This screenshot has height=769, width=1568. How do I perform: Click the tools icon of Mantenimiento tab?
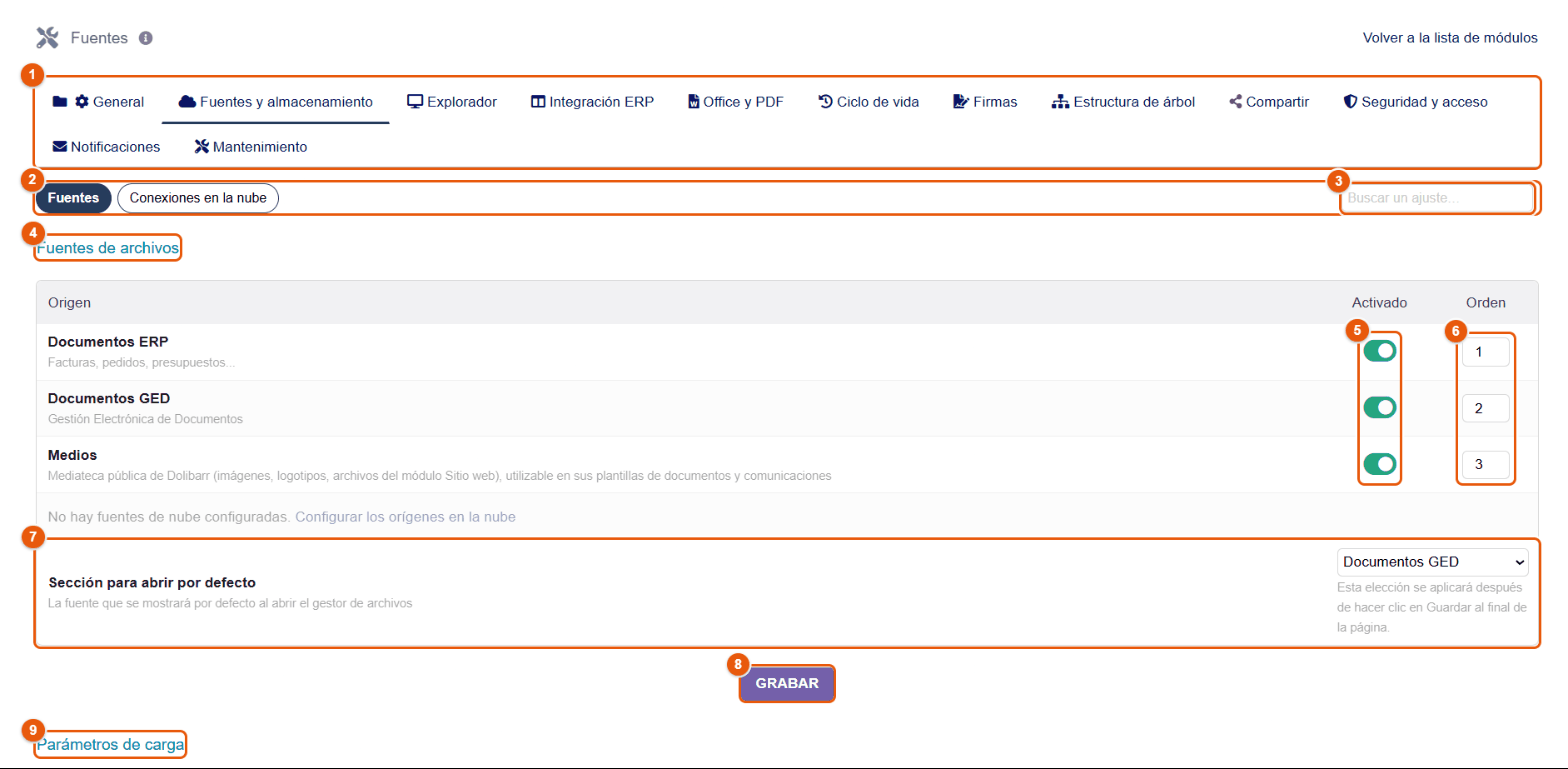pyautogui.click(x=201, y=146)
